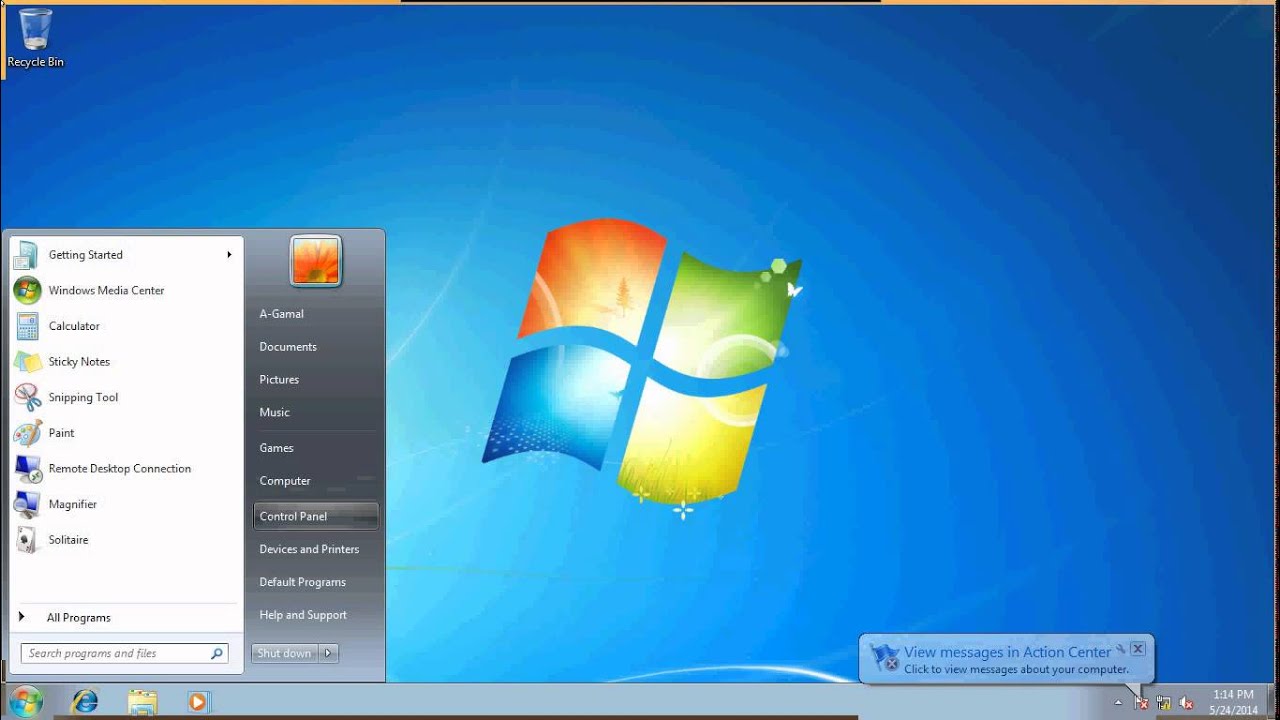The width and height of the screenshot is (1280, 720).
Task: Open Default Programs
Action: (316, 582)
